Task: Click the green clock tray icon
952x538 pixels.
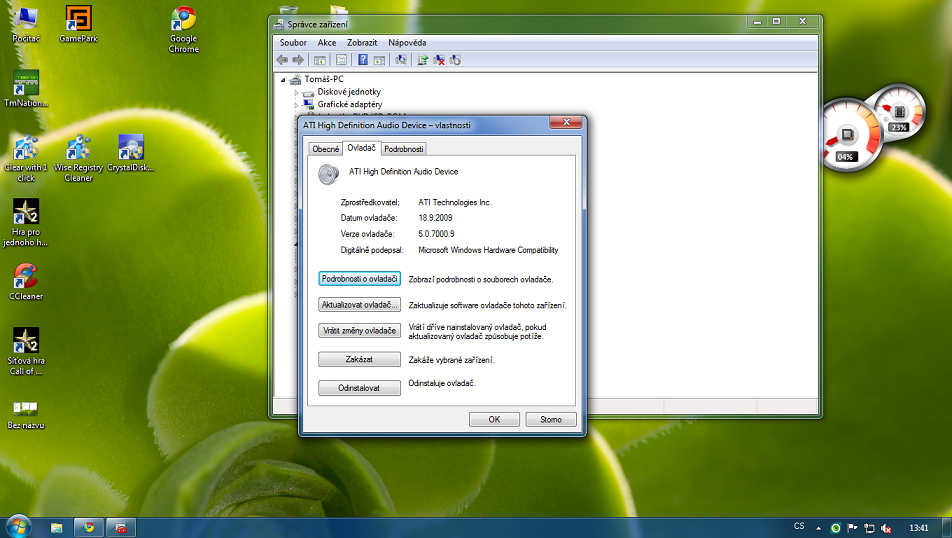Action: click(835, 528)
